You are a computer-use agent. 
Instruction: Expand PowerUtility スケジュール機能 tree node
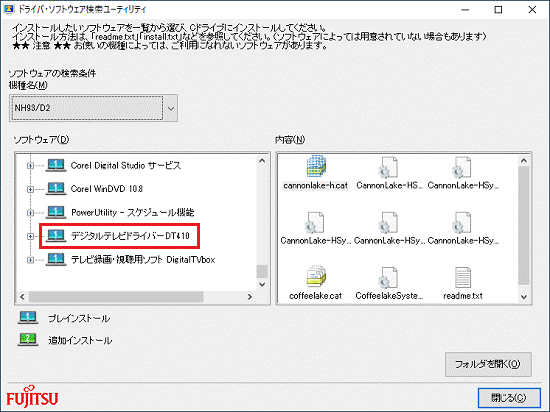(x=30, y=213)
